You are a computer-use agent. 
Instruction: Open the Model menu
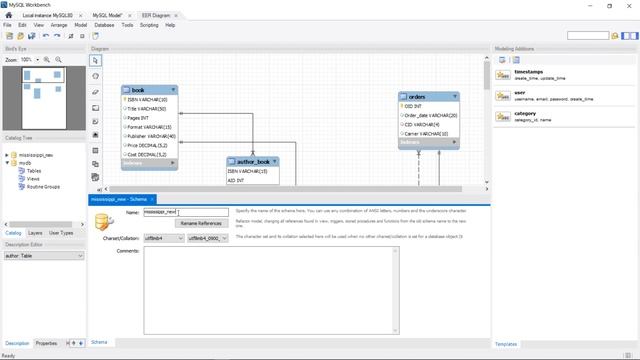tap(80, 25)
